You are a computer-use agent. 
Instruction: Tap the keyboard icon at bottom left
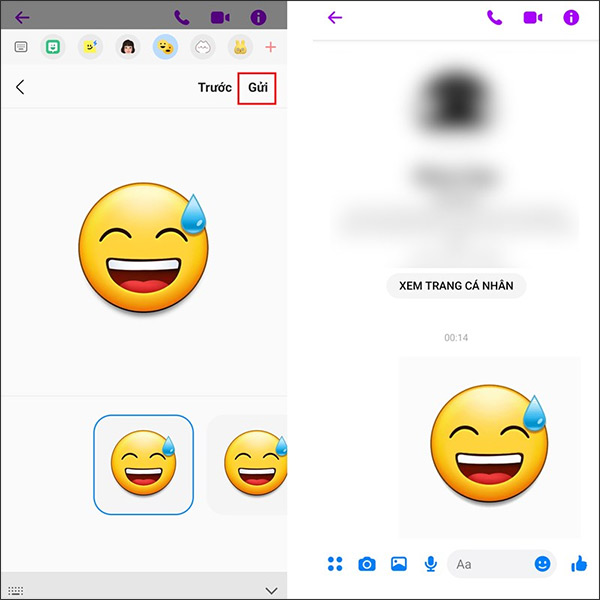click(x=16, y=590)
